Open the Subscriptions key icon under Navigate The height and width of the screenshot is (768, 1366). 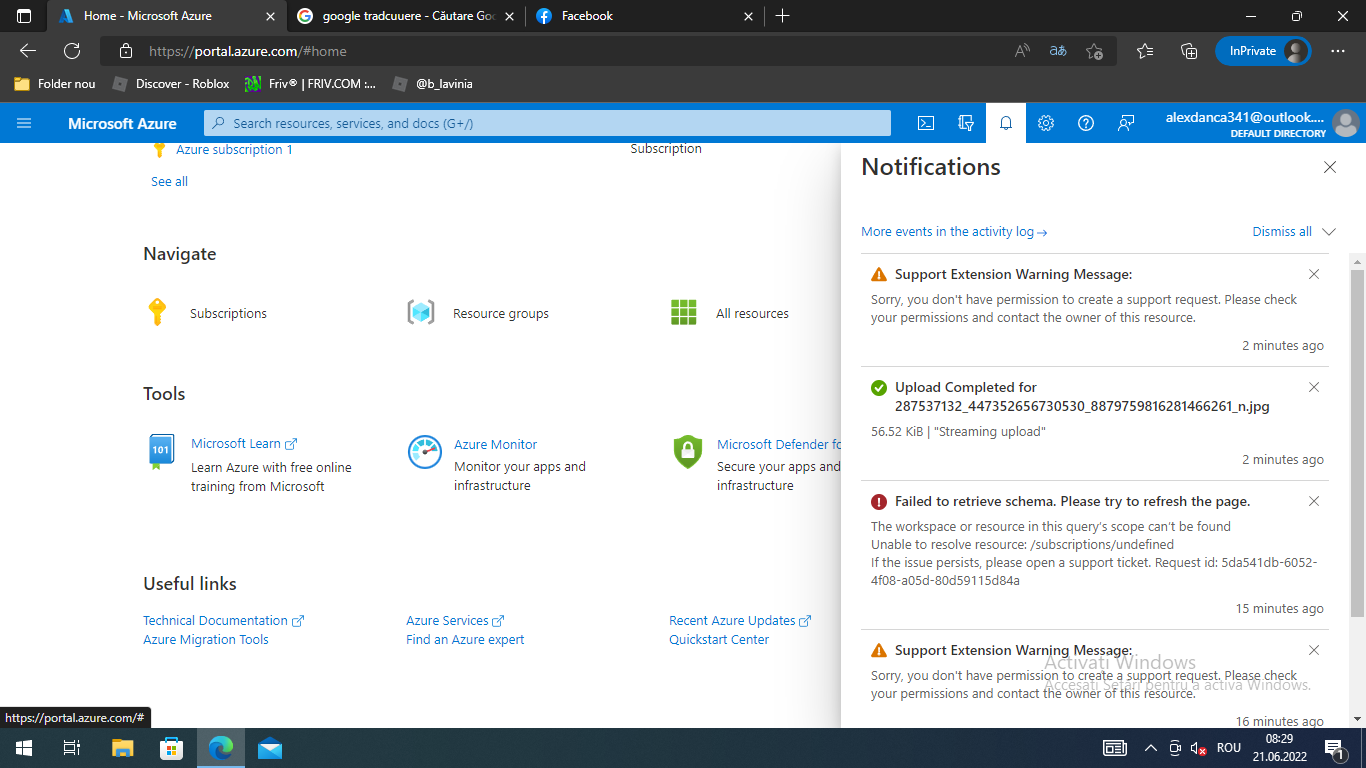(x=156, y=313)
